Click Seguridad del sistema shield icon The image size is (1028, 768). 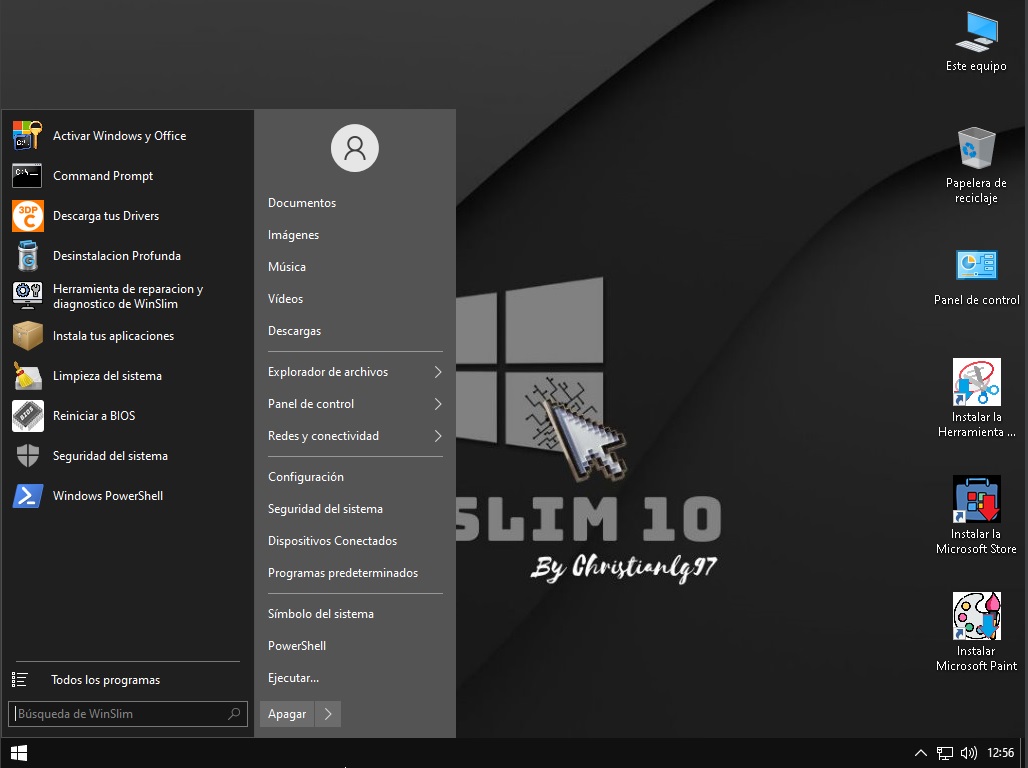[x=28, y=456]
